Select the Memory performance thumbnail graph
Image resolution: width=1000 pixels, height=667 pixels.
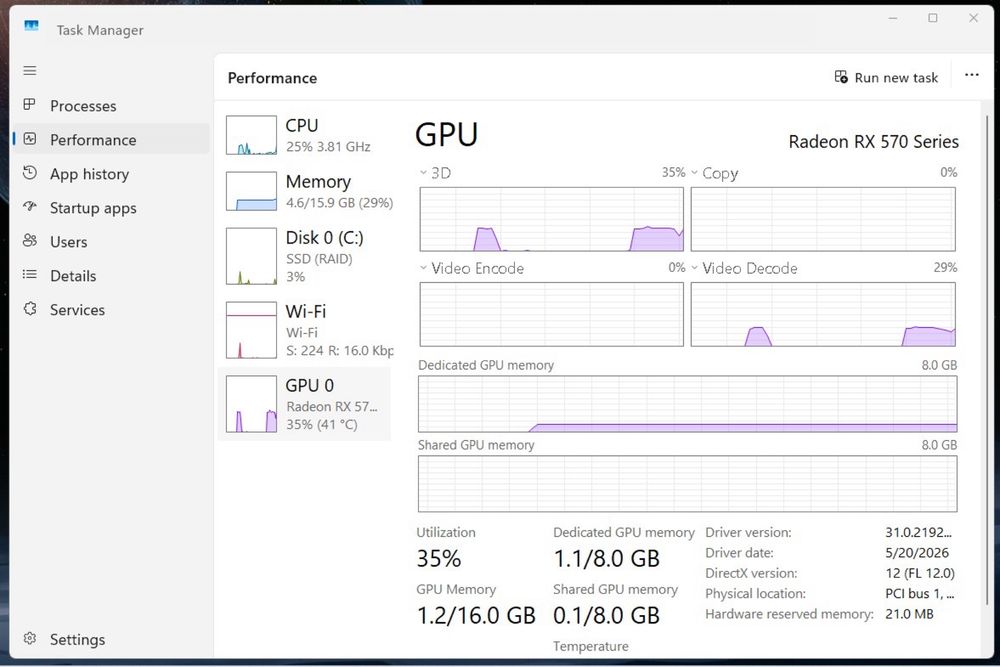point(251,191)
